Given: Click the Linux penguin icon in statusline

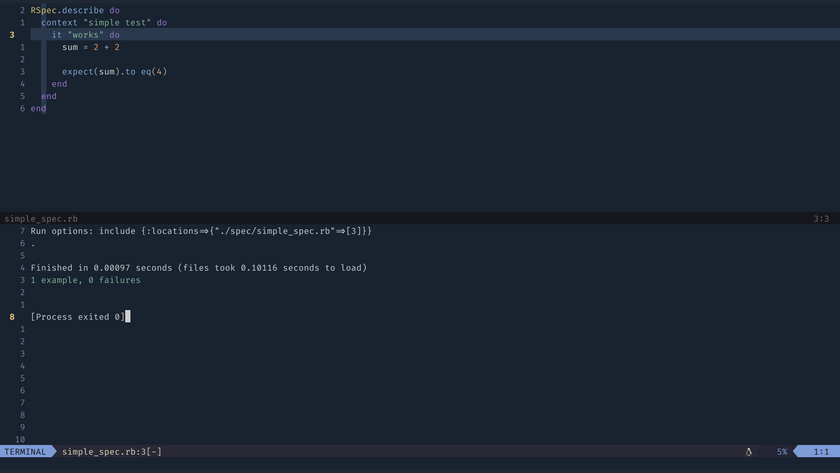Looking at the screenshot, I should 748,452.
